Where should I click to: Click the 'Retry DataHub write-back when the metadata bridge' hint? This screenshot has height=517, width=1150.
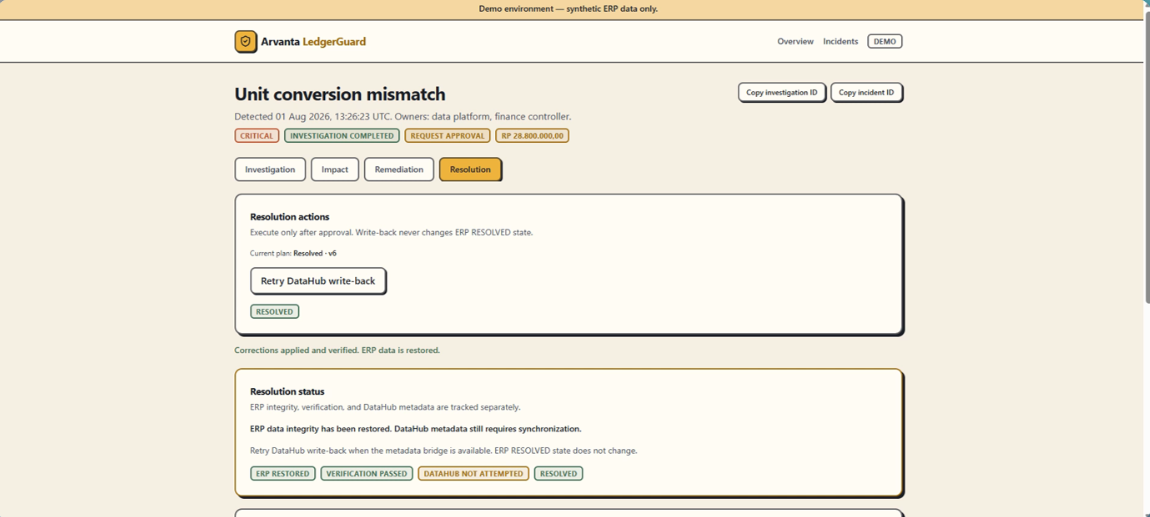444,450
